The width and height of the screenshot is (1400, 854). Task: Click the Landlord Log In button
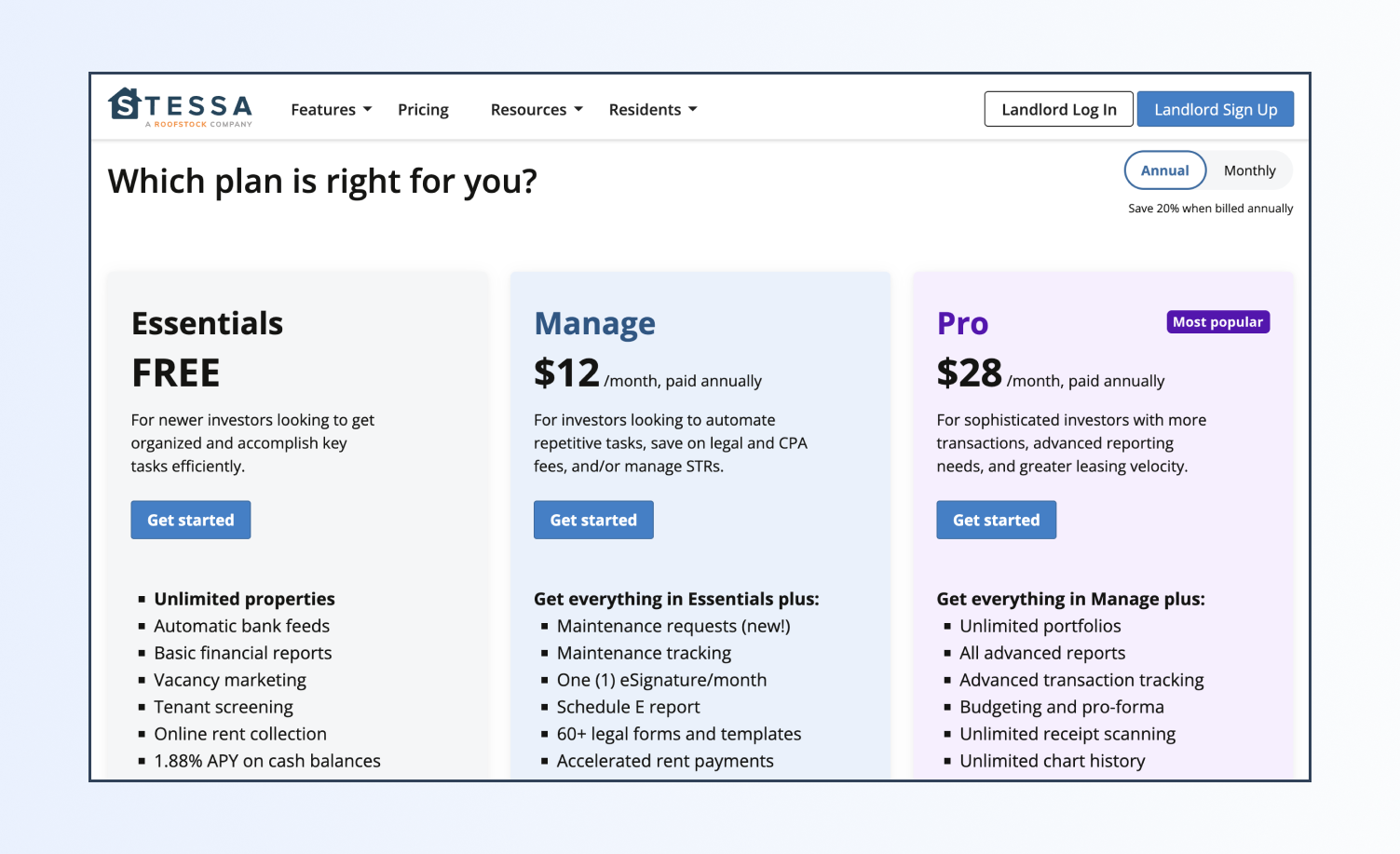(1058, 109)
